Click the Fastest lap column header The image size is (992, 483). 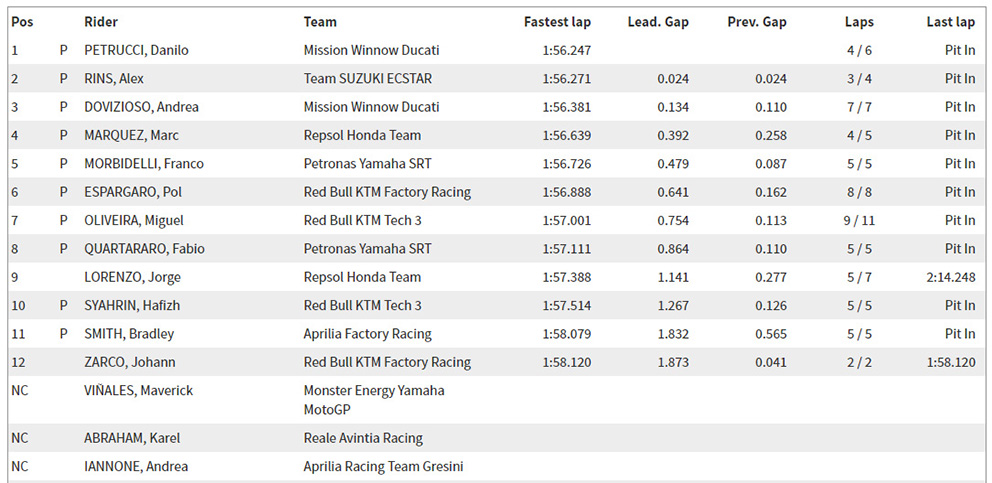point(557,22)
